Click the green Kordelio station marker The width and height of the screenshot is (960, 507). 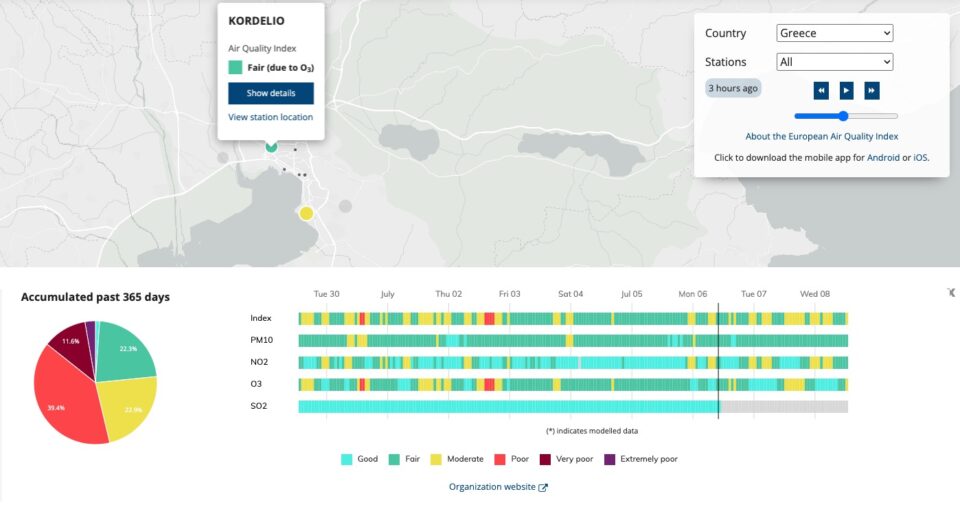(x=271, y=146)
